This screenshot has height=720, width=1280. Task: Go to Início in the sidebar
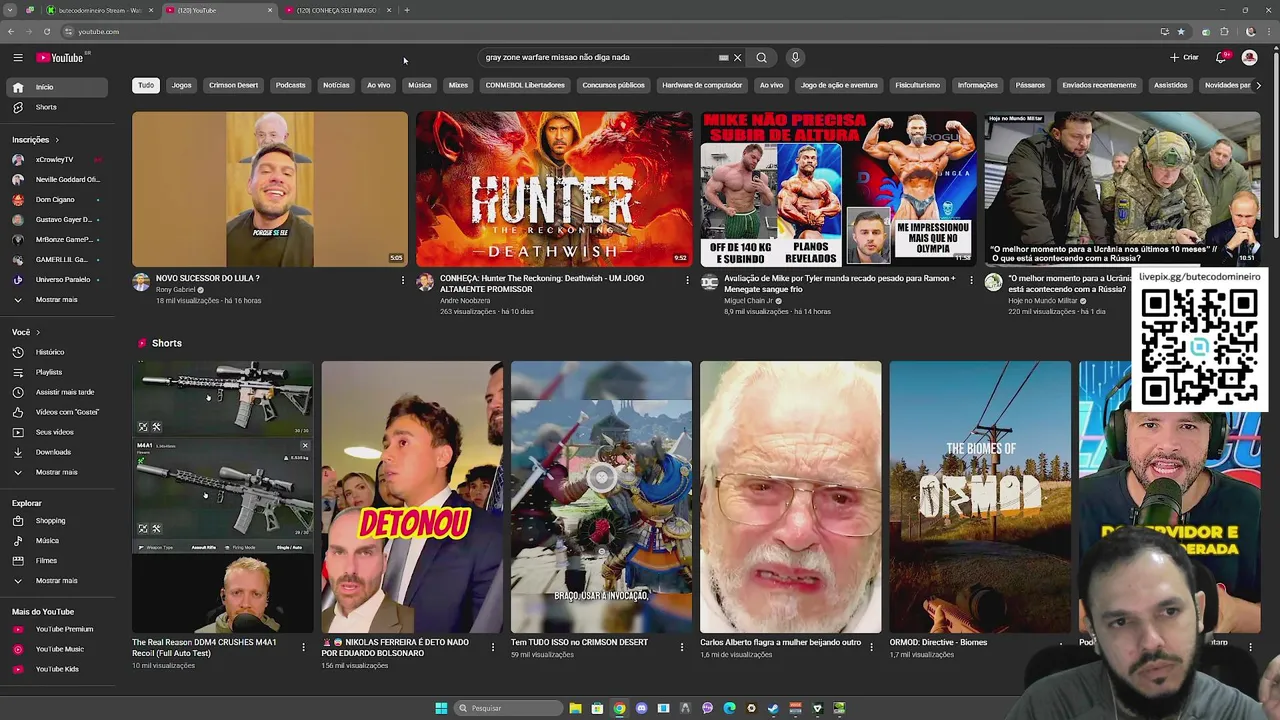56,87
